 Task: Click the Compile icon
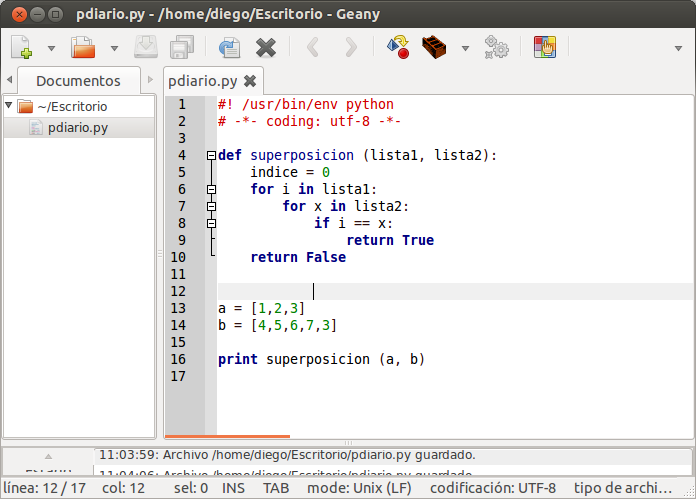click(x=397, y=47)
